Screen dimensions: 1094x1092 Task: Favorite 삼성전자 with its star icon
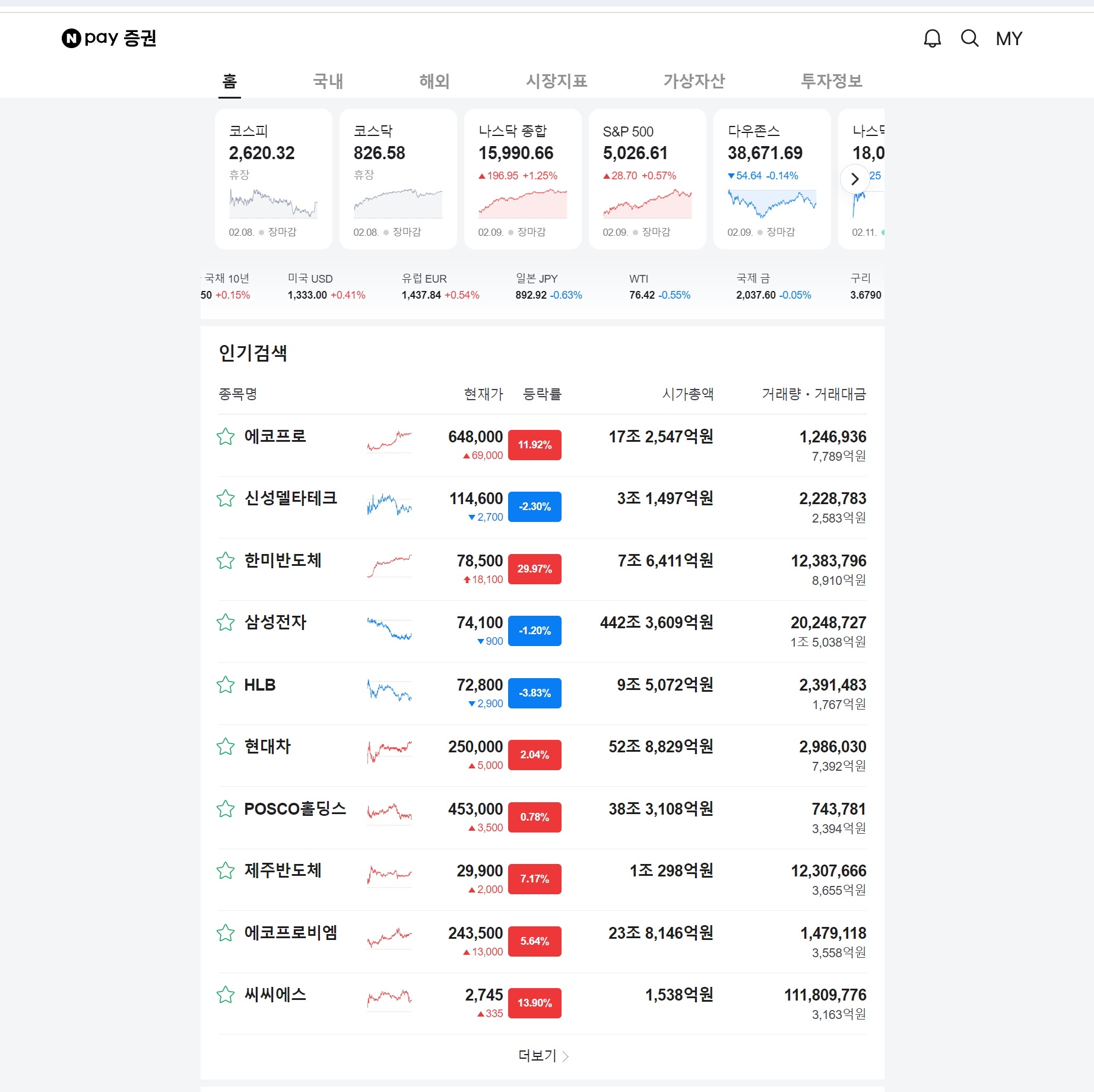point(226,622)
